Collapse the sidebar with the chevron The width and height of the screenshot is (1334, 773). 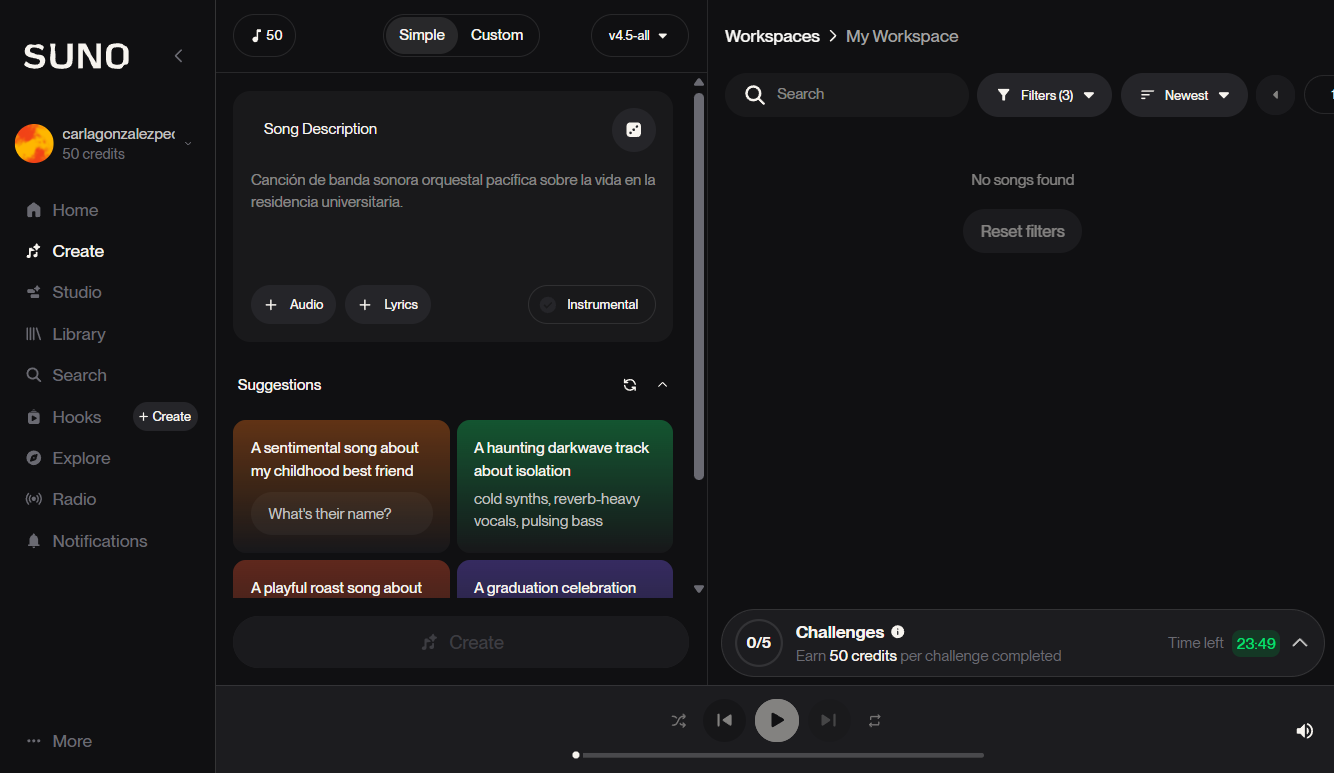(x=178, y=56)
